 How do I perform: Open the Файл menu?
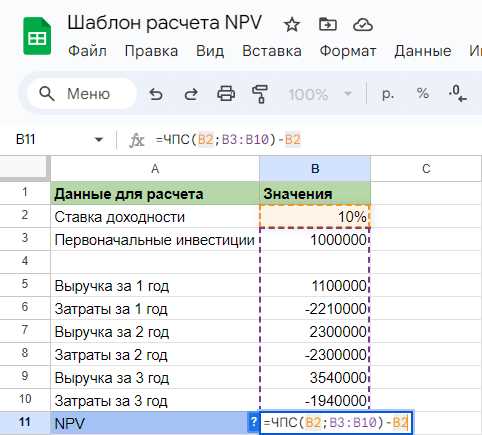[87, 51]
